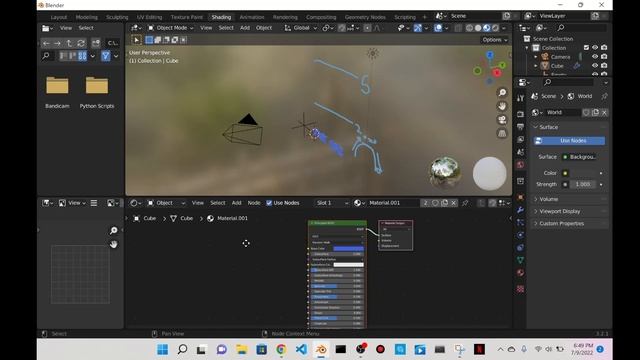Switch to the UV Editing workspace tab
This screenshot has height=360, width=640.
149,17
